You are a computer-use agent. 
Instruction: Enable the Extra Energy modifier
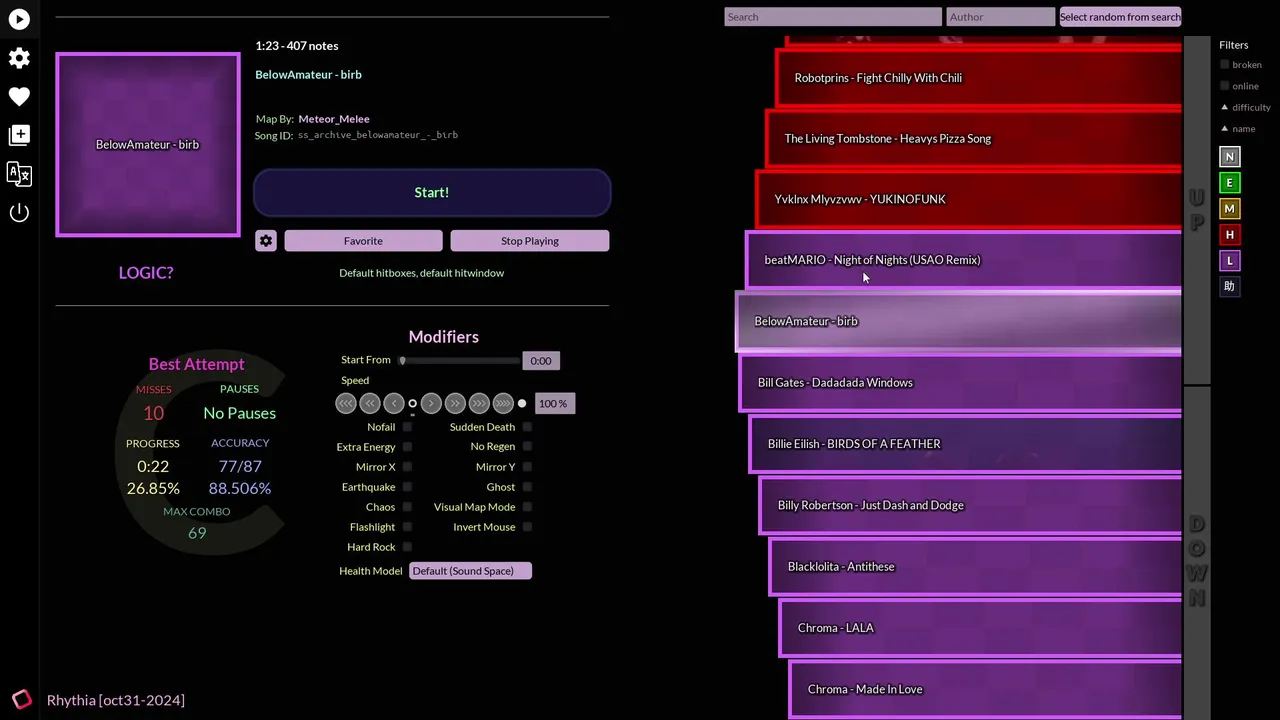(407, 447)
